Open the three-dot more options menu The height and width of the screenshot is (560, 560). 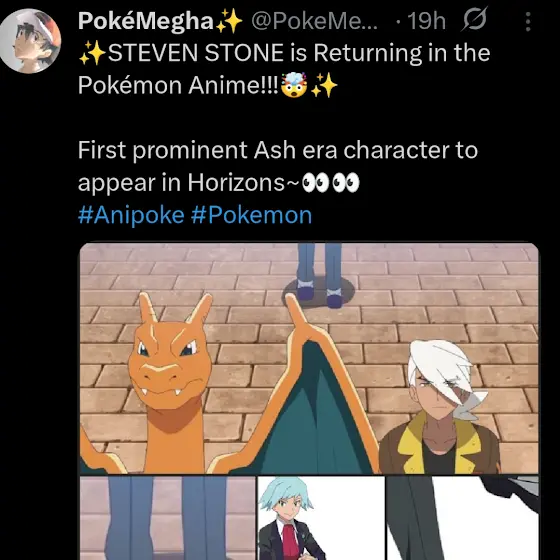point(528,22)
